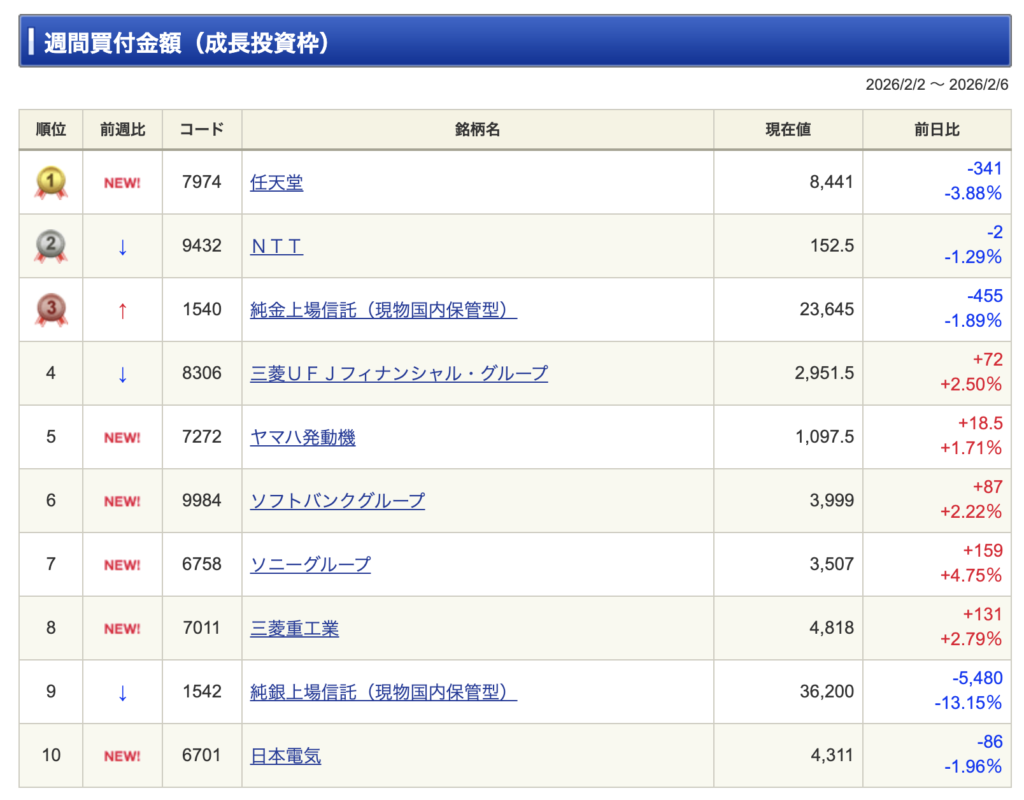Click the red up arrow for code 1540
The width and height of the screenshot is (1024, 800).
tap(122, 310)
